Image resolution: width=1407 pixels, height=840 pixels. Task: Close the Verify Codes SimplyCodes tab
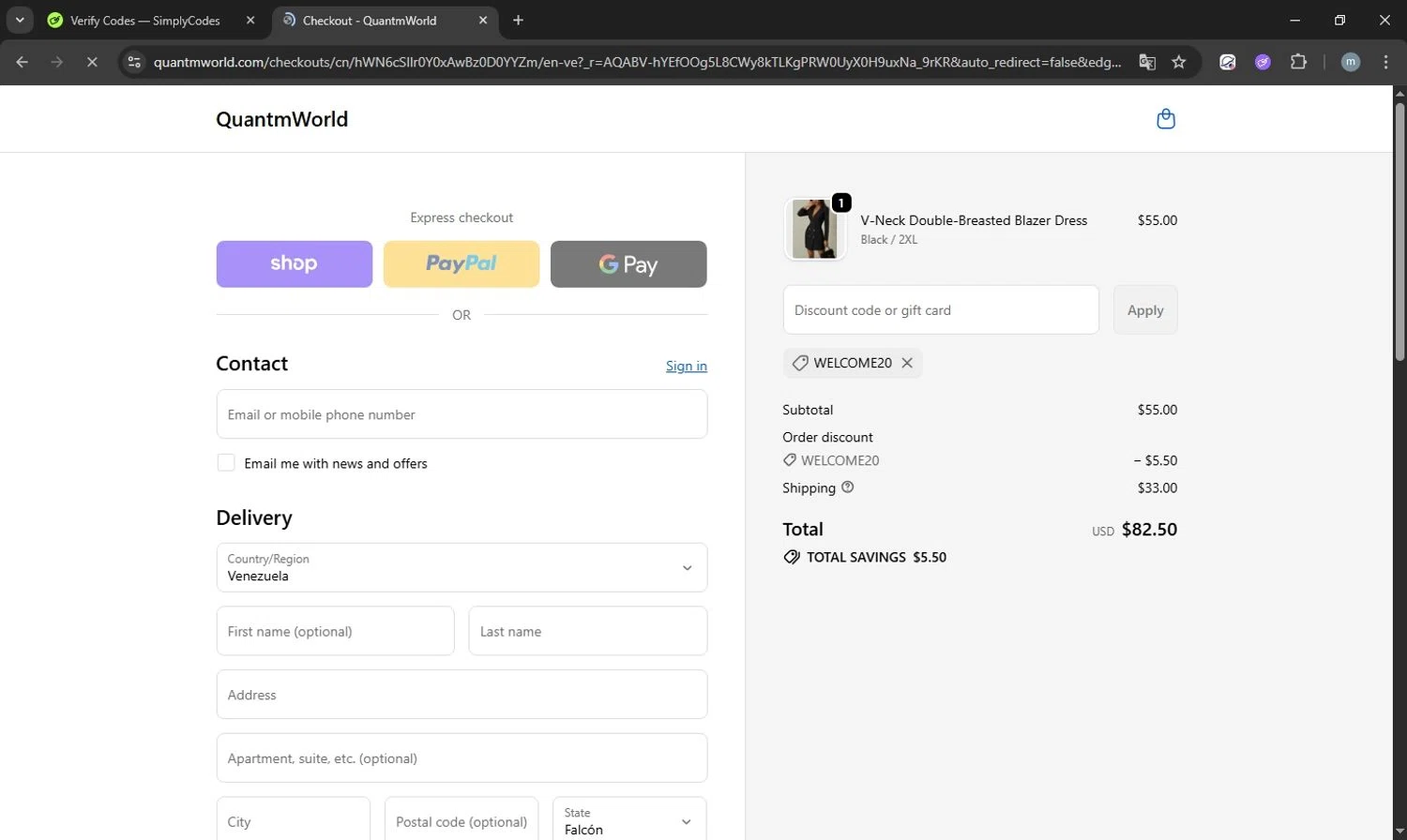(x=250, y=20)
